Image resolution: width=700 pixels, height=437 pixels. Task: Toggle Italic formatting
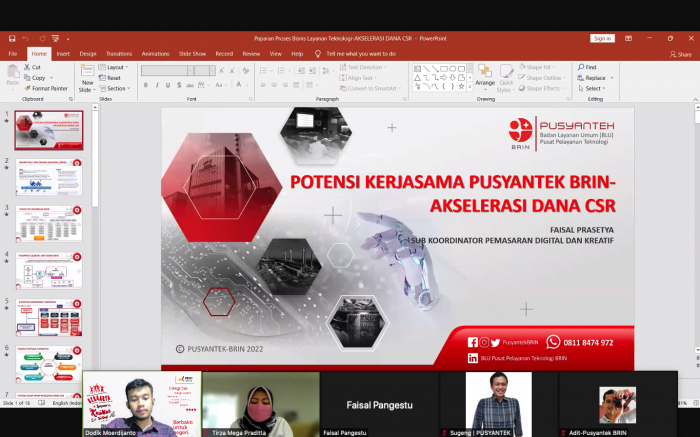(157, 85)
